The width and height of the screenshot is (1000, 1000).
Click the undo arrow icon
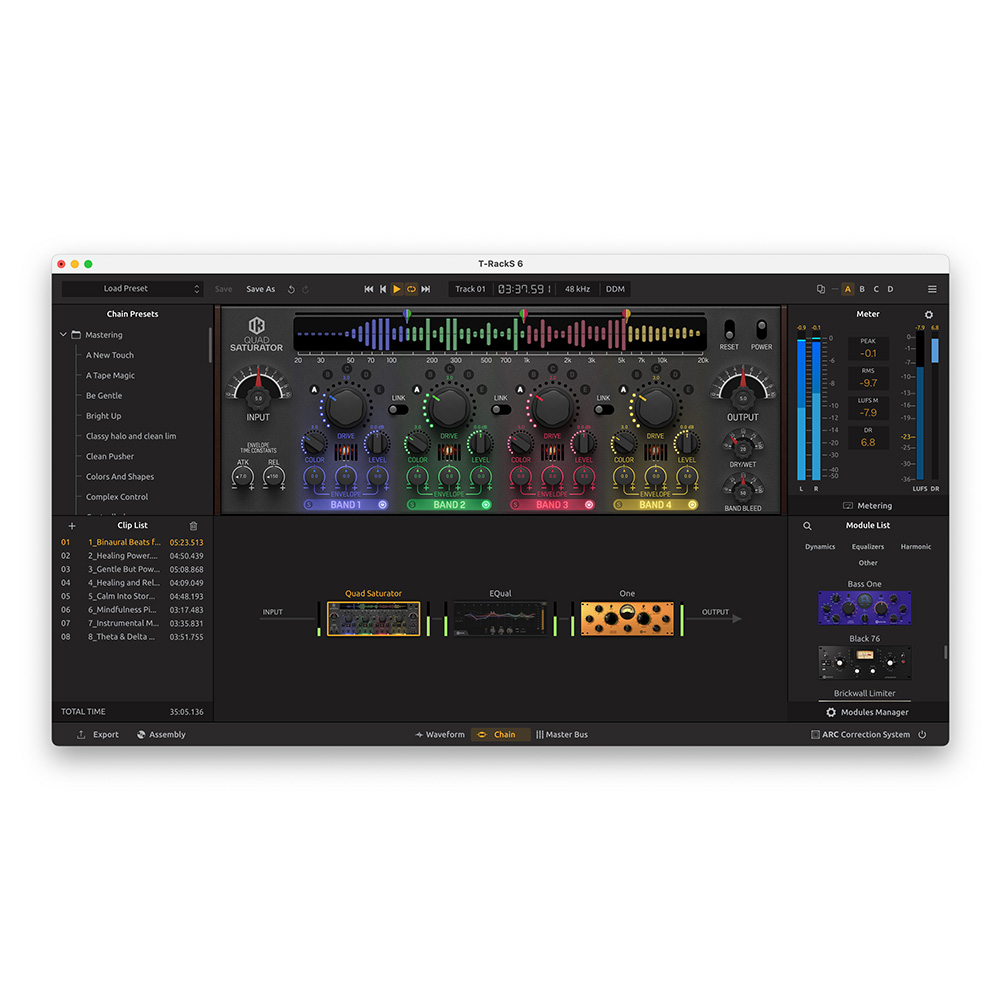(291, 289)
